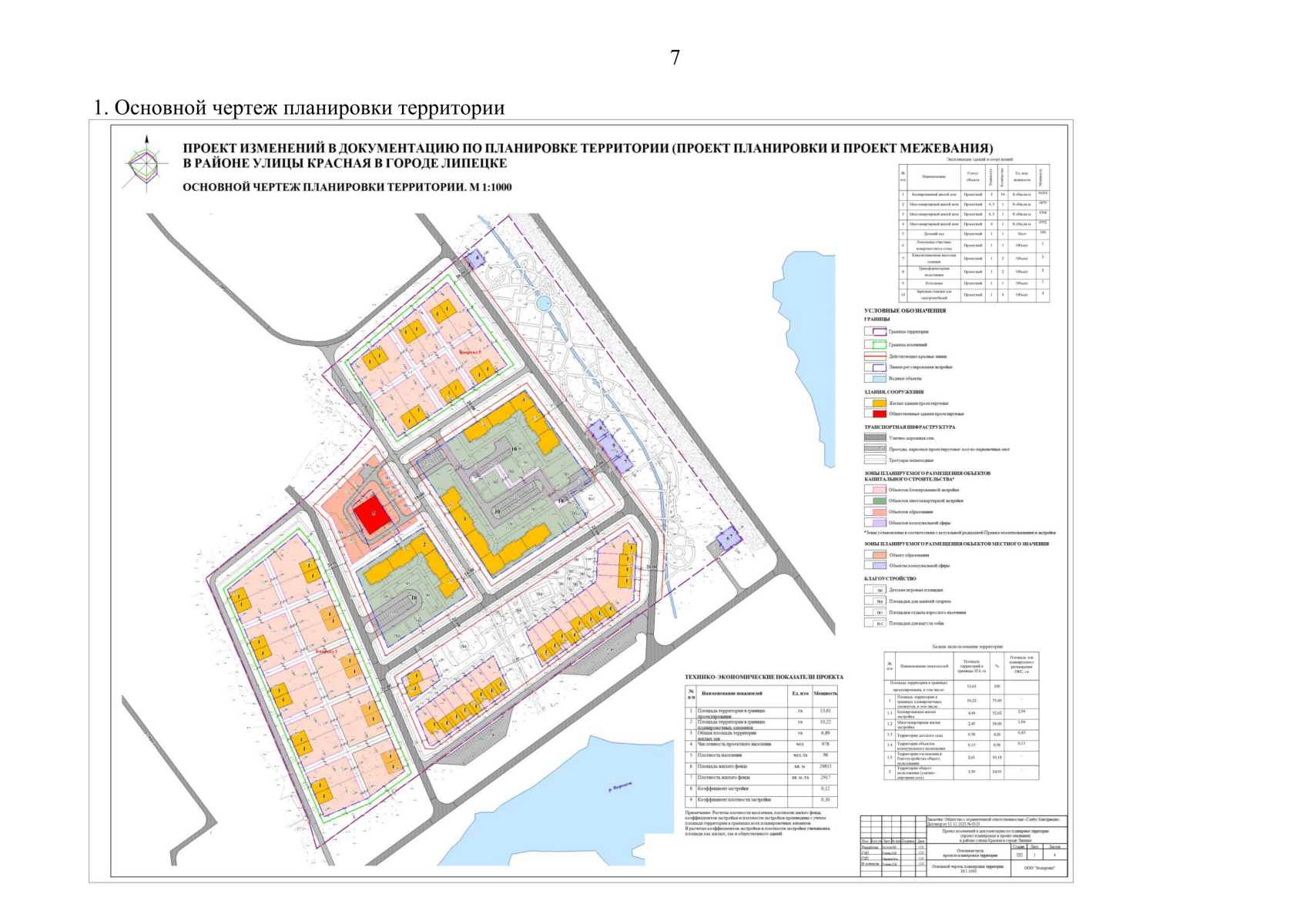Click the light blue 'Водные объекты' swatch
The image size is (1307, 924).
[x=874, y=379]
